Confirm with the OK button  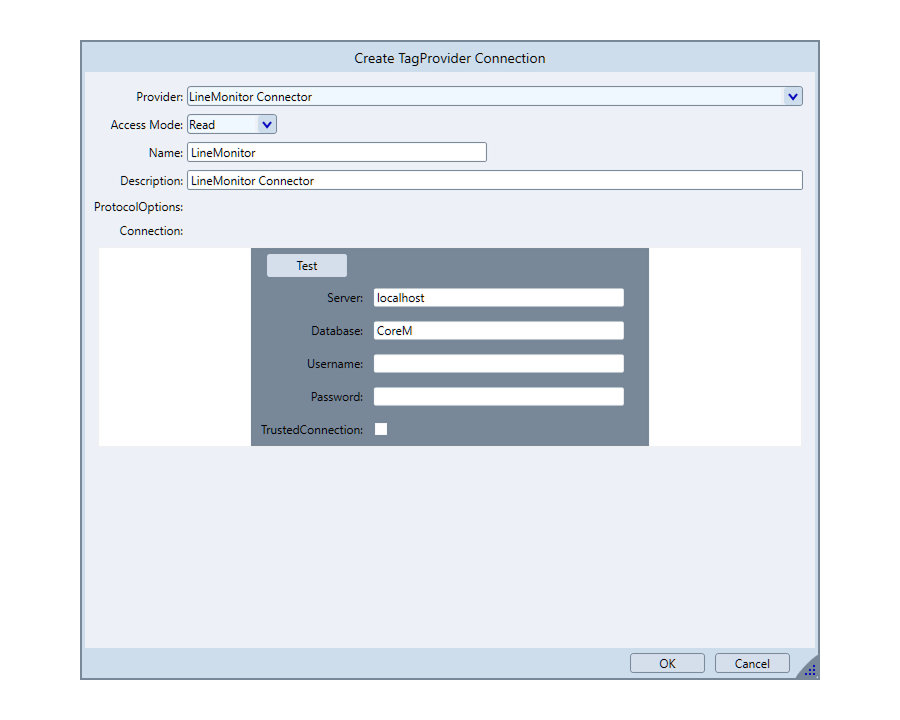click(667, 664)
